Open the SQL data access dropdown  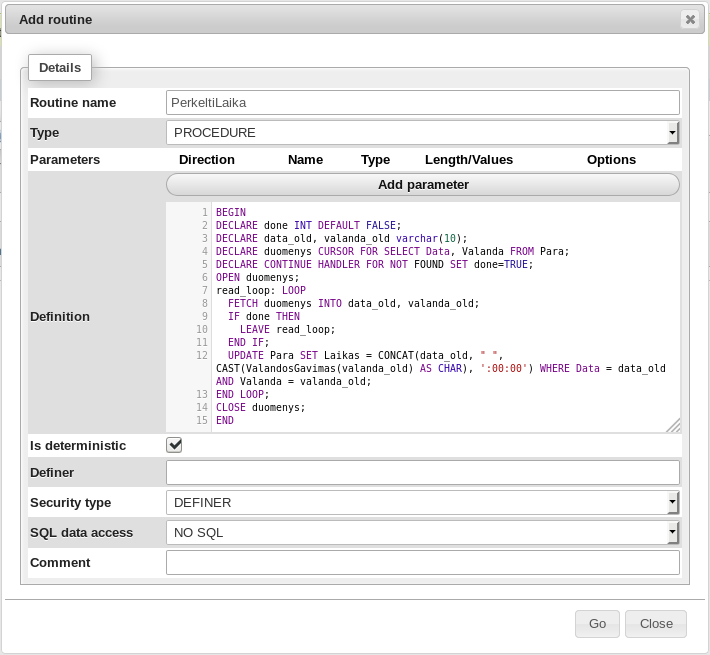click(x=422, y=532)
